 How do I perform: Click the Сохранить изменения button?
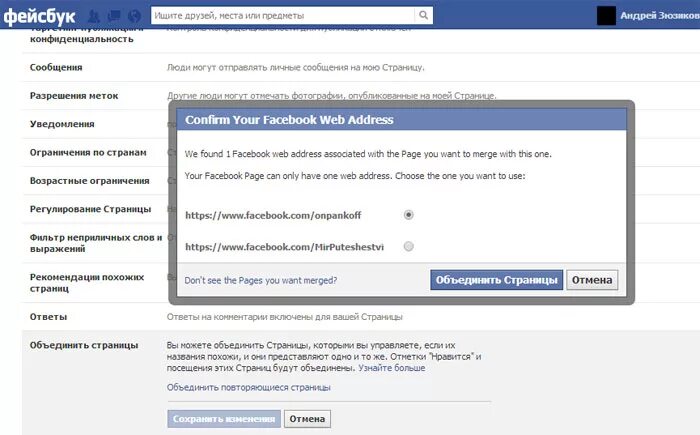click(x=224, y=418)
